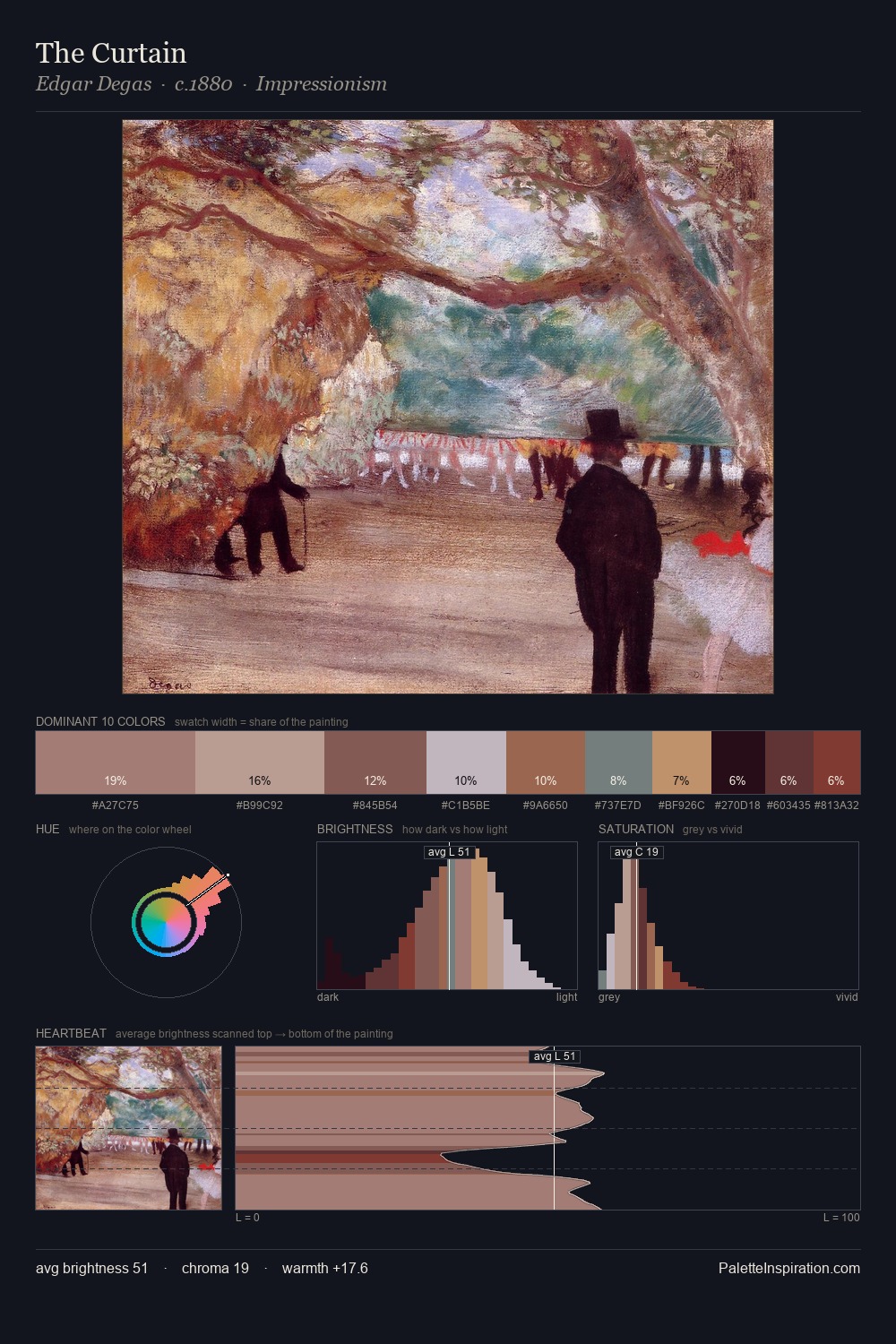Click the hex code text '#737E7D'
Viewport: 896px width, 1344px height.
point(618,806)
